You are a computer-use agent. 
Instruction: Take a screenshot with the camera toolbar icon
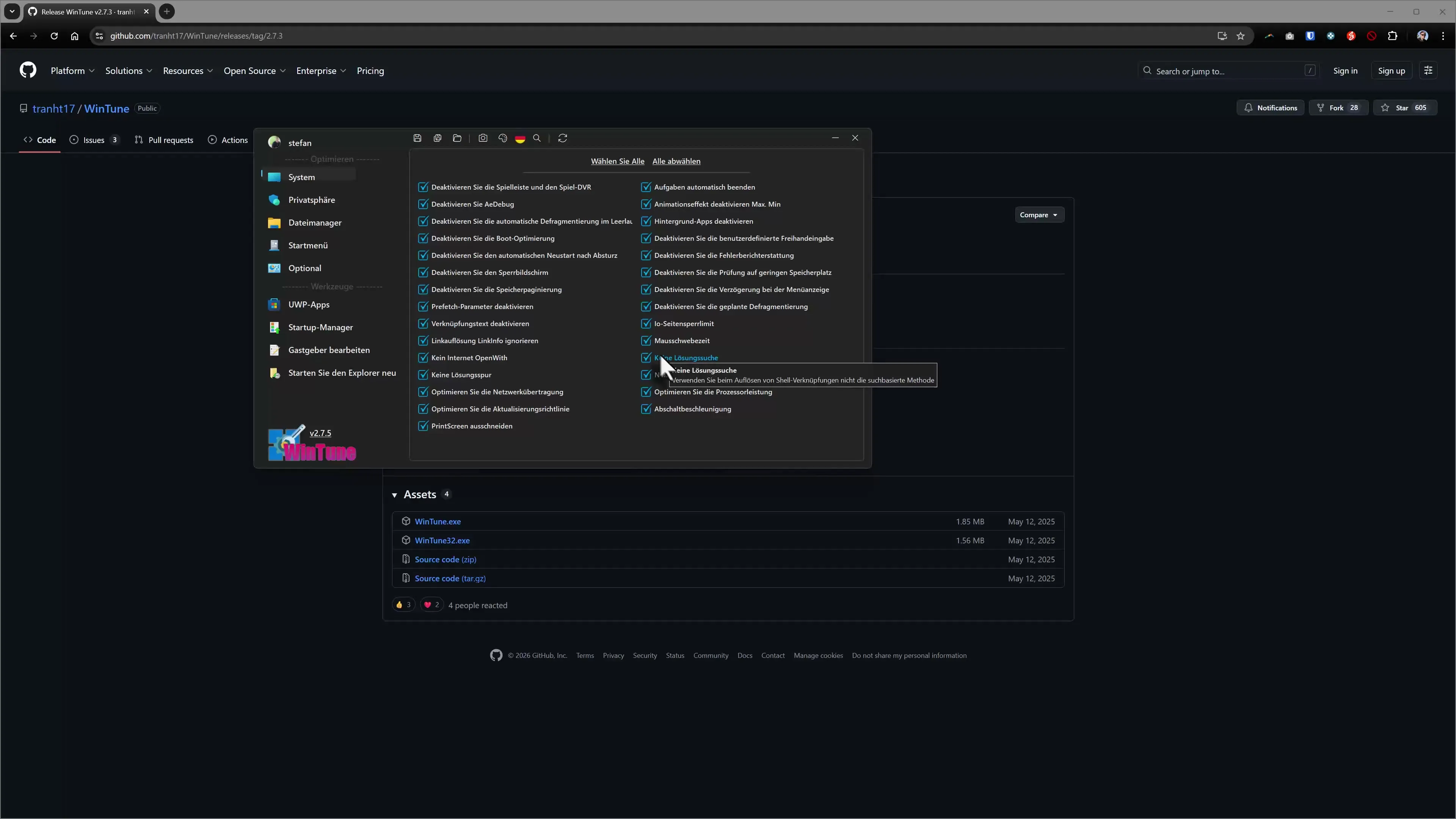point(483,138)
